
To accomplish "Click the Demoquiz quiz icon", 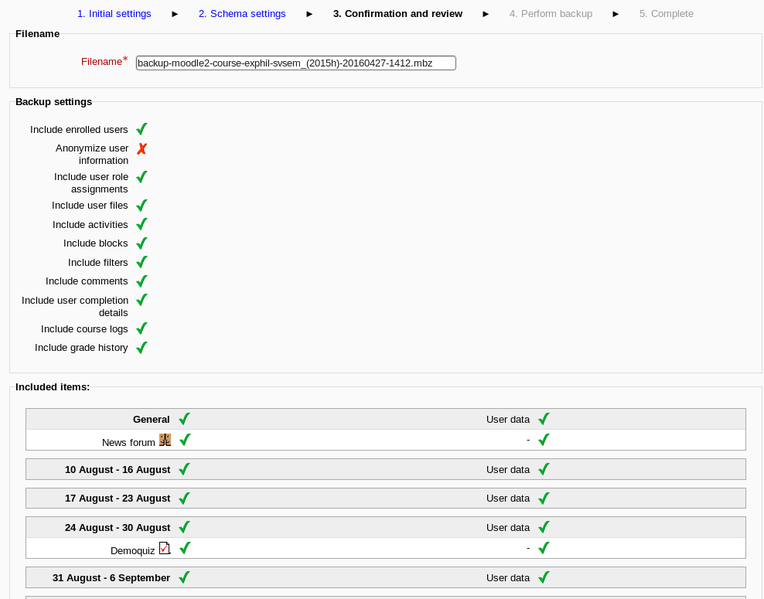I will pyautogui.click(x=165, y=548).
